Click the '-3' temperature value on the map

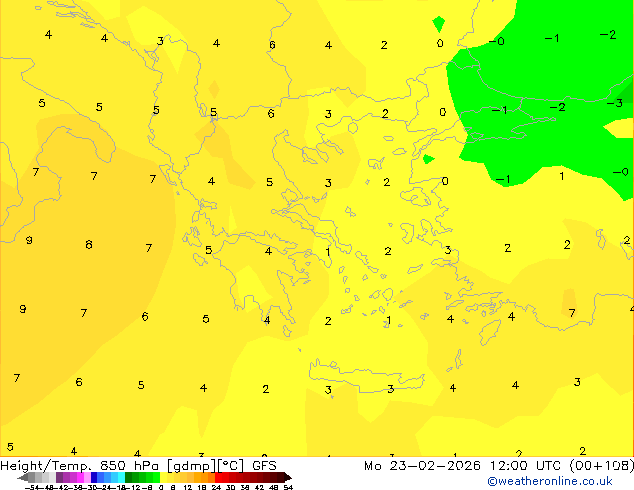point(615,103)
